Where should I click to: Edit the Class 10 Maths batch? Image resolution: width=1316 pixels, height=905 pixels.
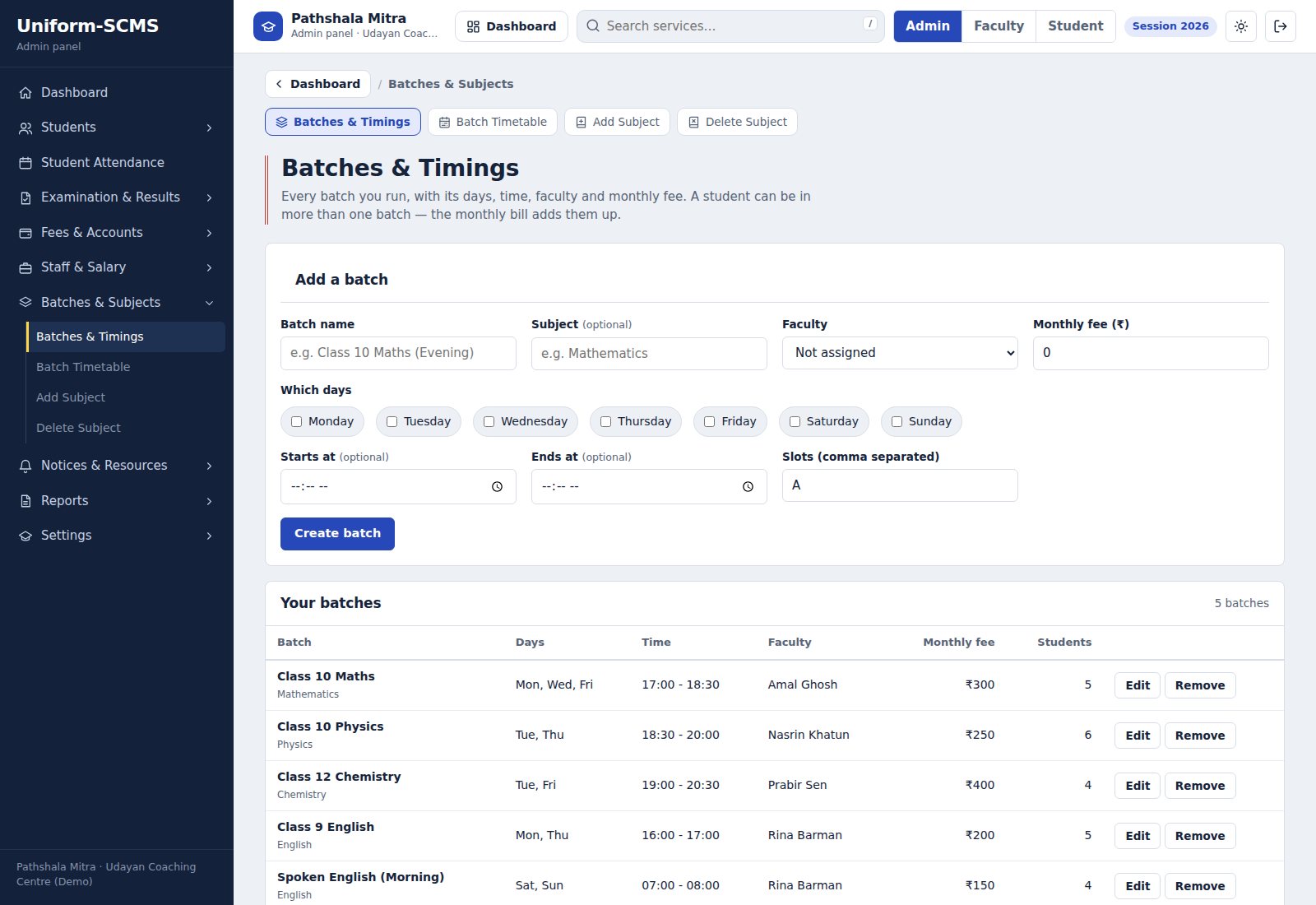(1138, 685)
